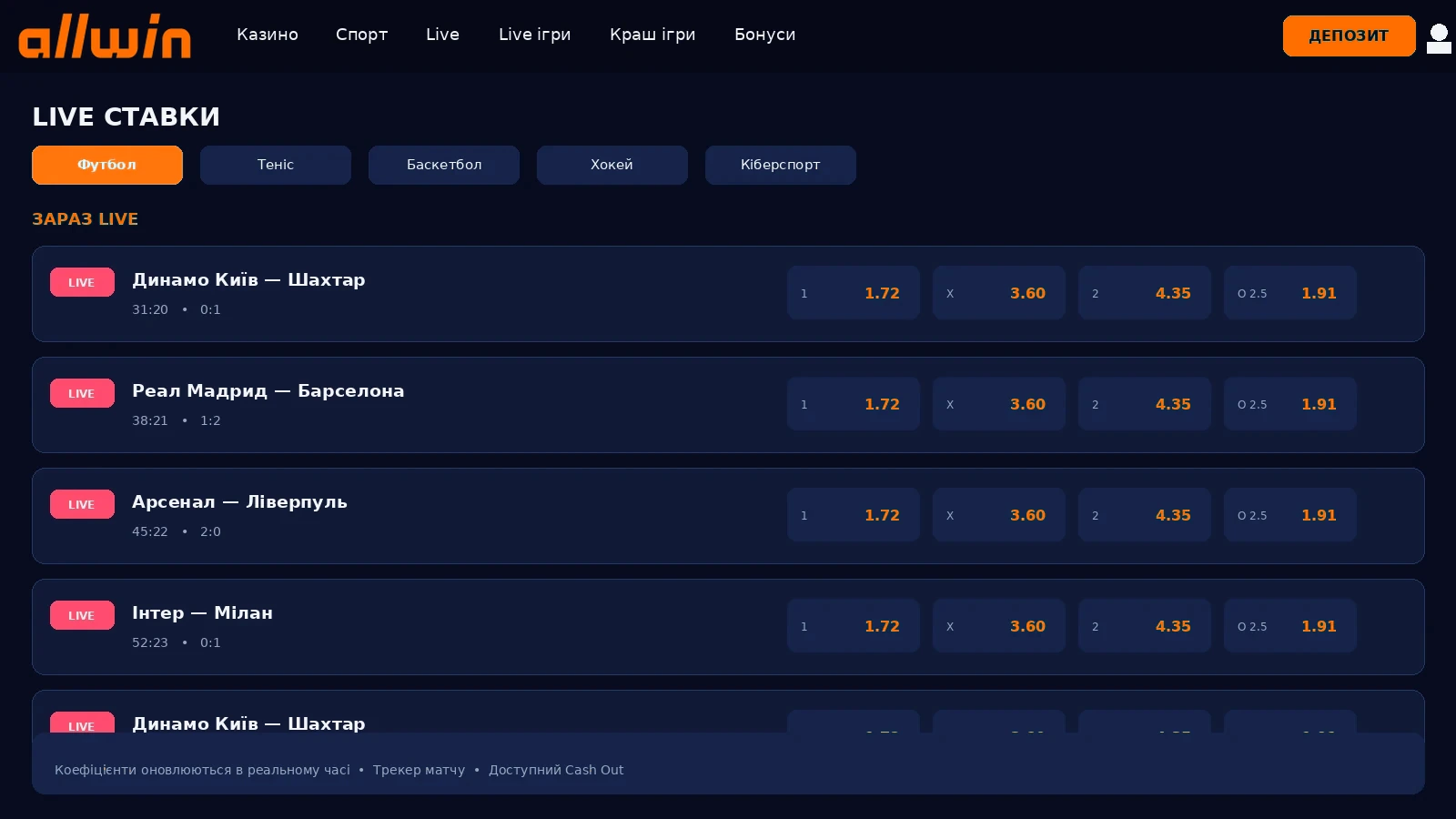Choose O 2.5 odds for Інтер — Мілан
1456x819 pixels.
pyautogui.click(x=1290, y=626)
